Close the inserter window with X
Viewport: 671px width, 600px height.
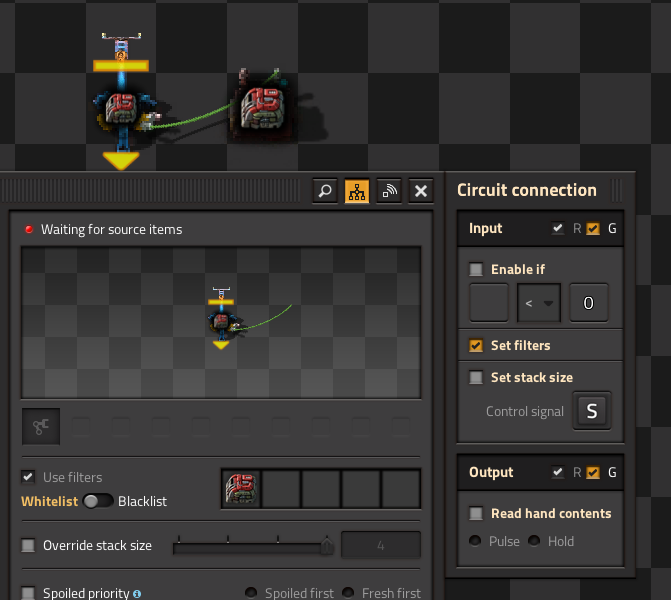pyautogui.click(x=421, y=191)
